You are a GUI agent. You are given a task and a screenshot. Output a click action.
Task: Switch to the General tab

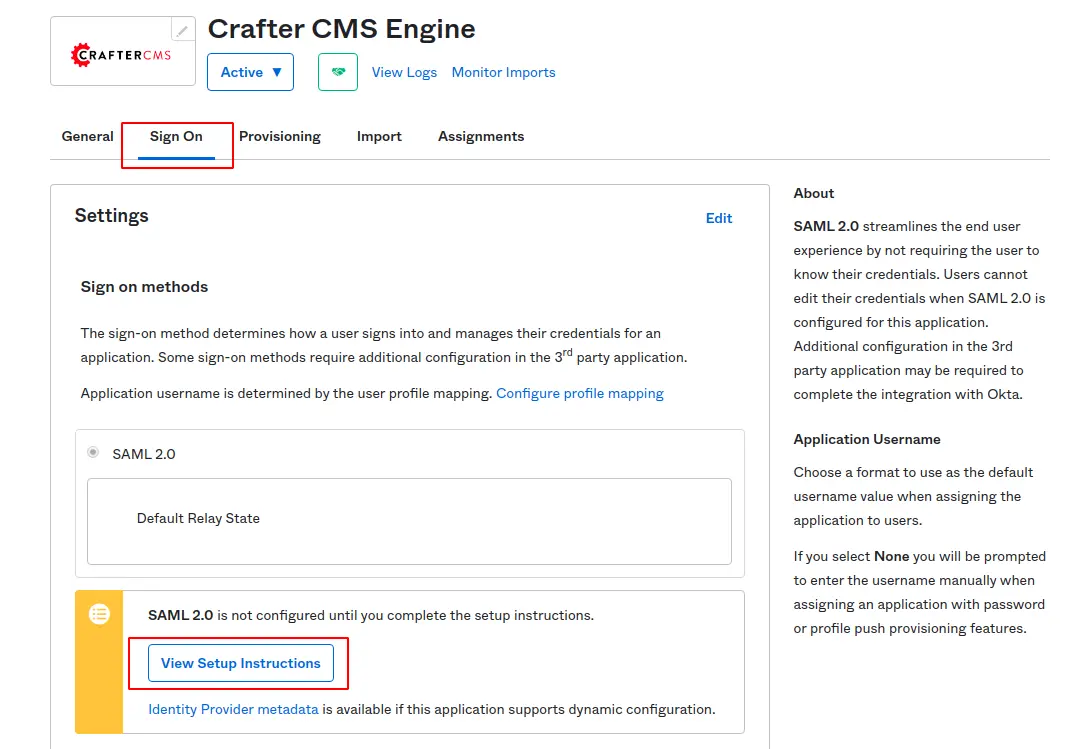88,136
